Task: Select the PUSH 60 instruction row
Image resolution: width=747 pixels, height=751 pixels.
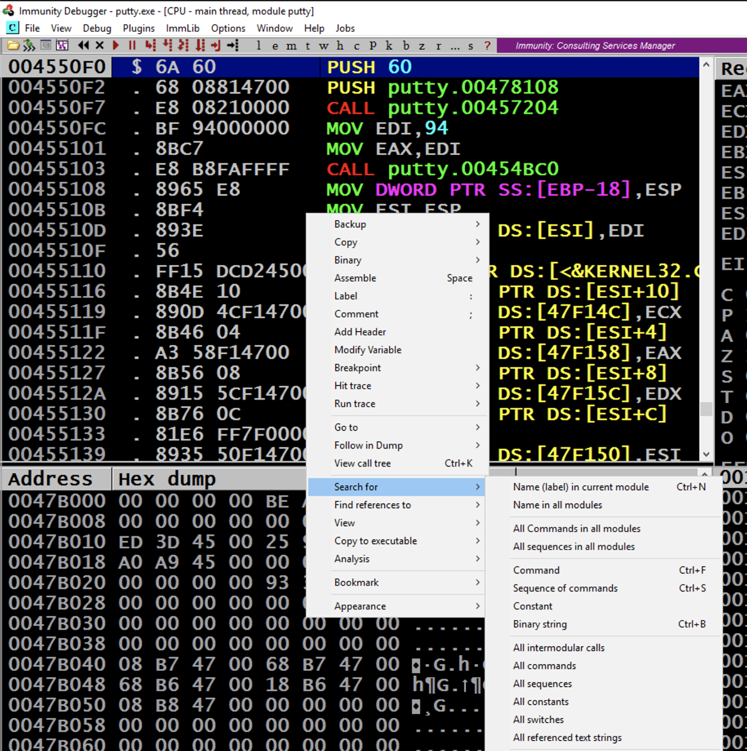Action: (350, 67)
